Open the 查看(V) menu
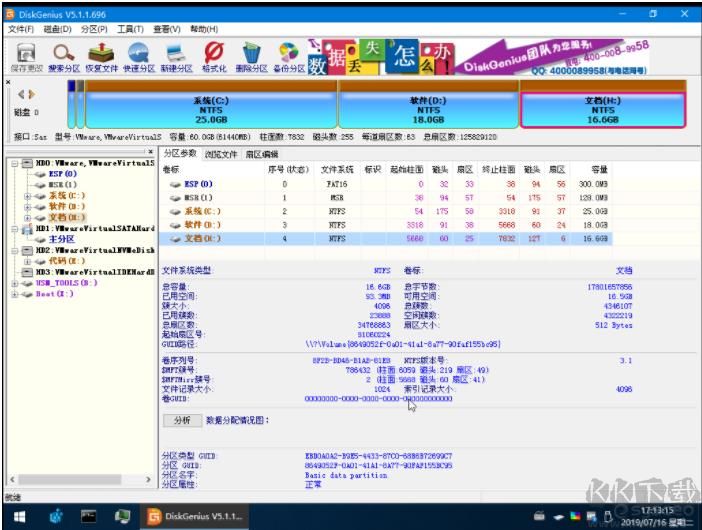Image resolution: width=702 pixels, height=530 pixels. point(167,29)
